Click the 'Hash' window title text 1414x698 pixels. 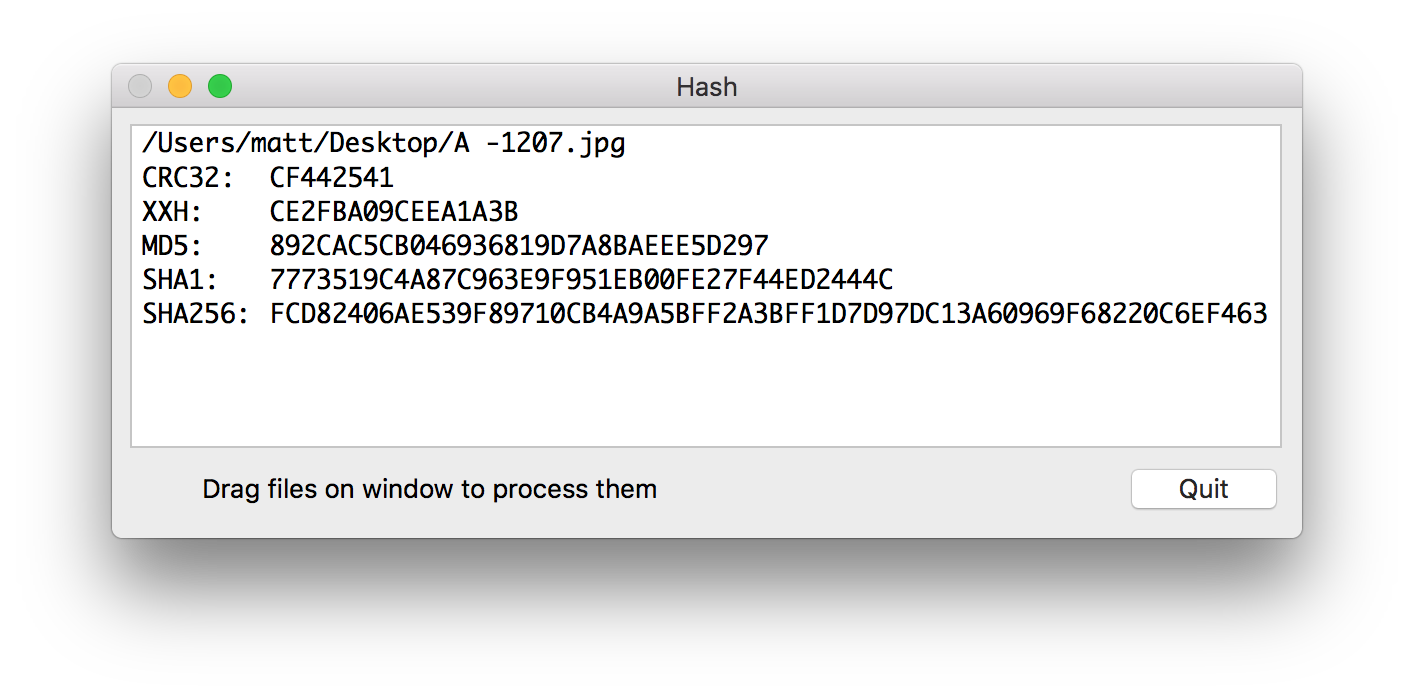coord(706,87)
